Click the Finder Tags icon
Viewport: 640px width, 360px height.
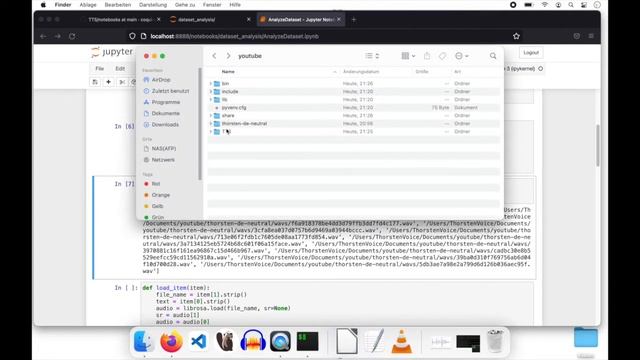pyautogui.click(x=442, y=56)
